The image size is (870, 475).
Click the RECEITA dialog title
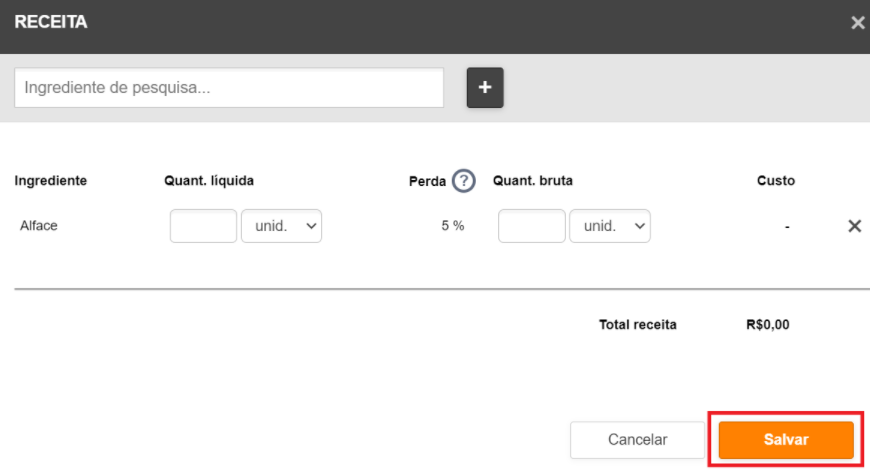(50, 22)
